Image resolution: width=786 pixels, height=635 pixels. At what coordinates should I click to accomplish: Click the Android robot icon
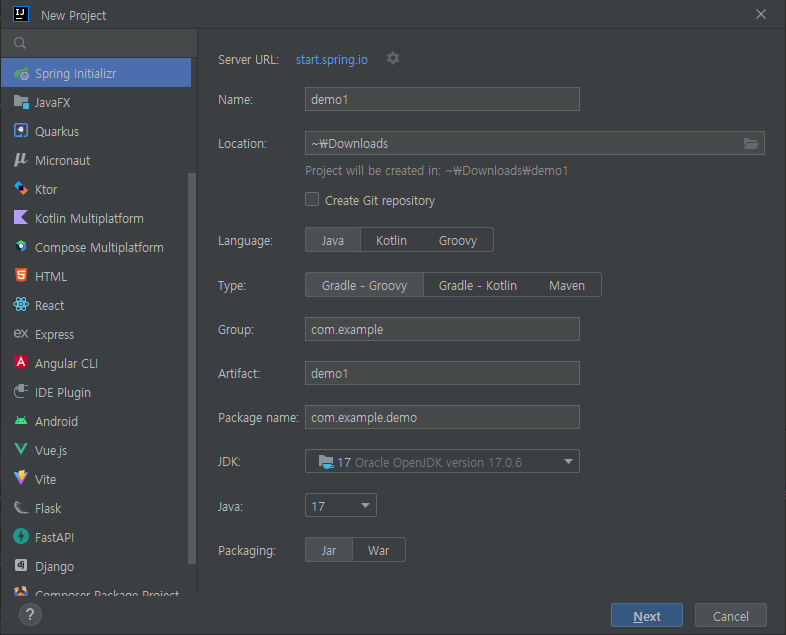pos(21,420)
